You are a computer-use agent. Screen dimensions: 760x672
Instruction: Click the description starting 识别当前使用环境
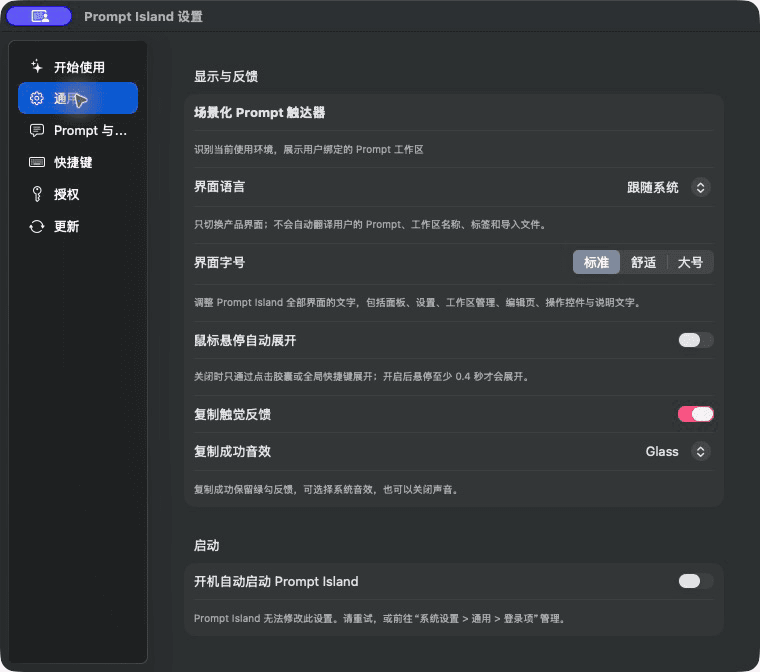(x=309, y=149)
